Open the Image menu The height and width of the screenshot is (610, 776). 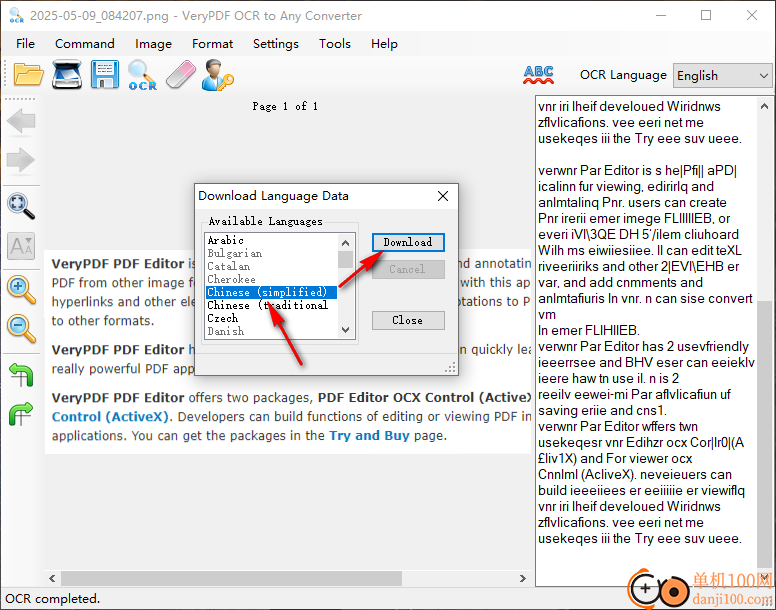[153, 44]
